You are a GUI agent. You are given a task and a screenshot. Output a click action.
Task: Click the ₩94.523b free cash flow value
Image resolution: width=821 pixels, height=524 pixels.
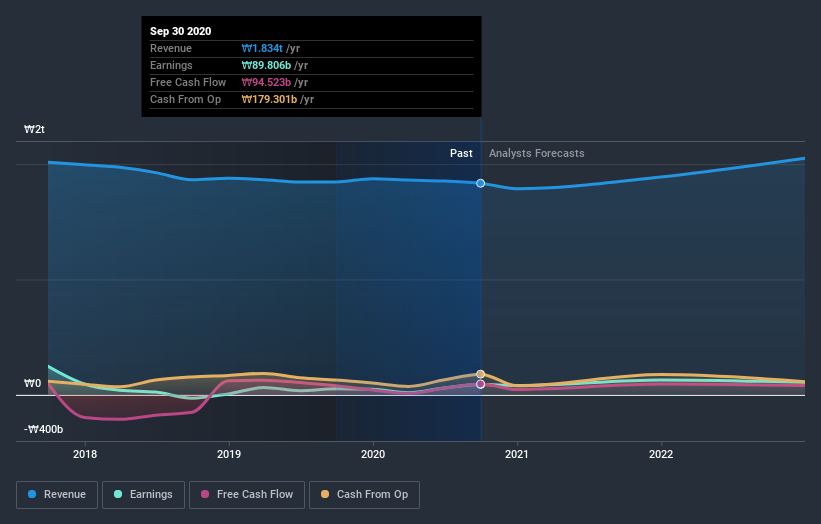pyautogui.click(x=266, y=82)
